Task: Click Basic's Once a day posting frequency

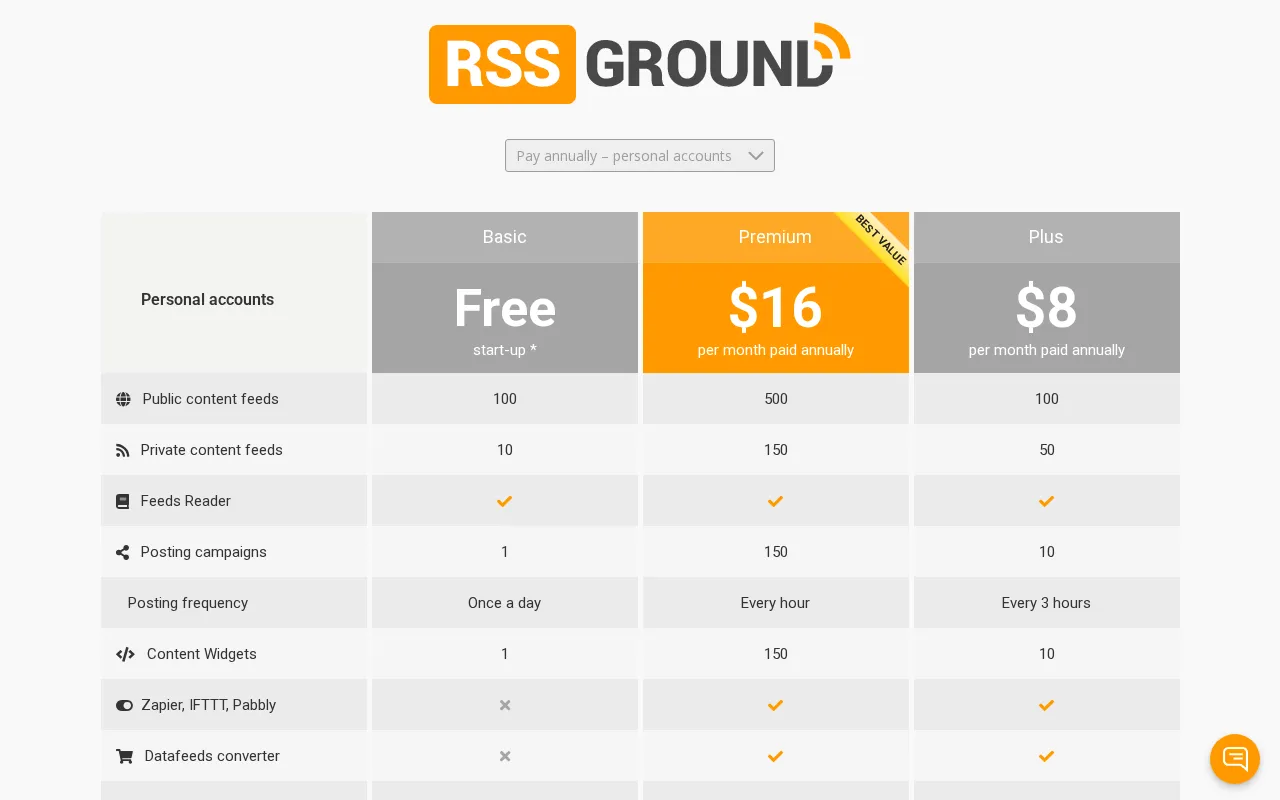Action: 505,603
